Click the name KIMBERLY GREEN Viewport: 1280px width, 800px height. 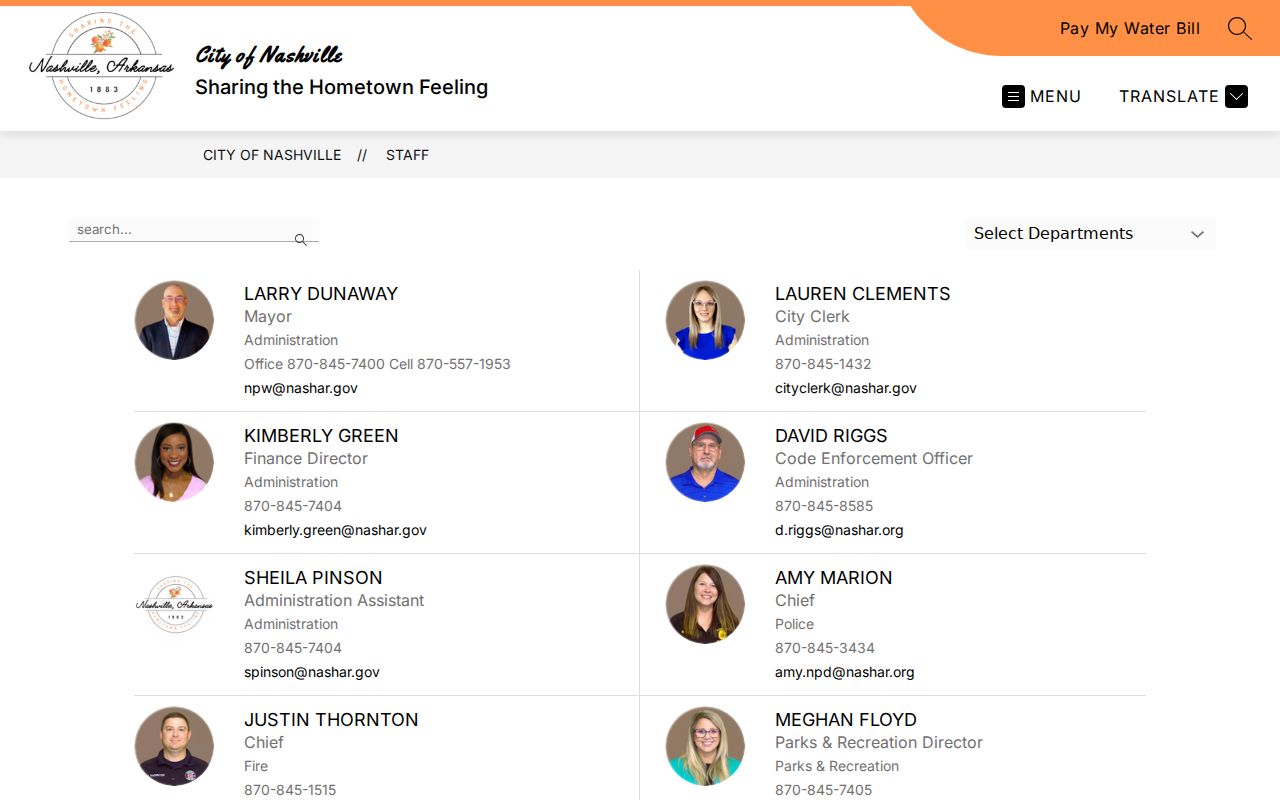[321, 436]
